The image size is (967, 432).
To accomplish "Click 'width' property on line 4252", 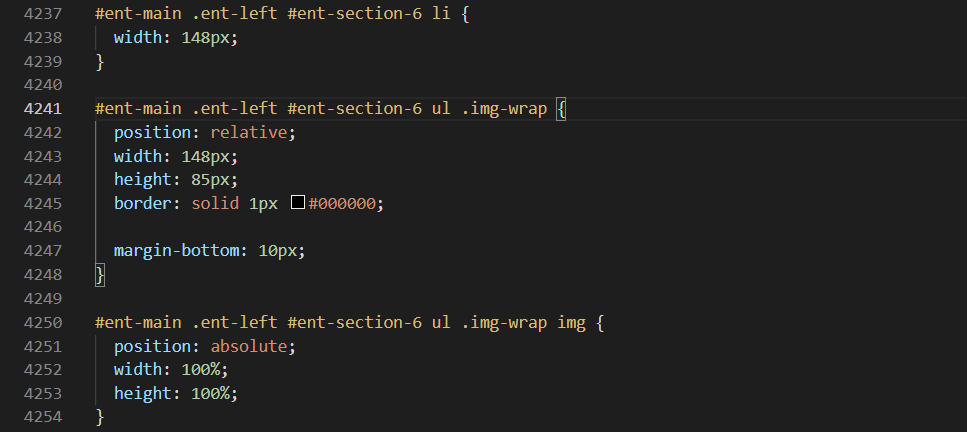I will point(138,369).
